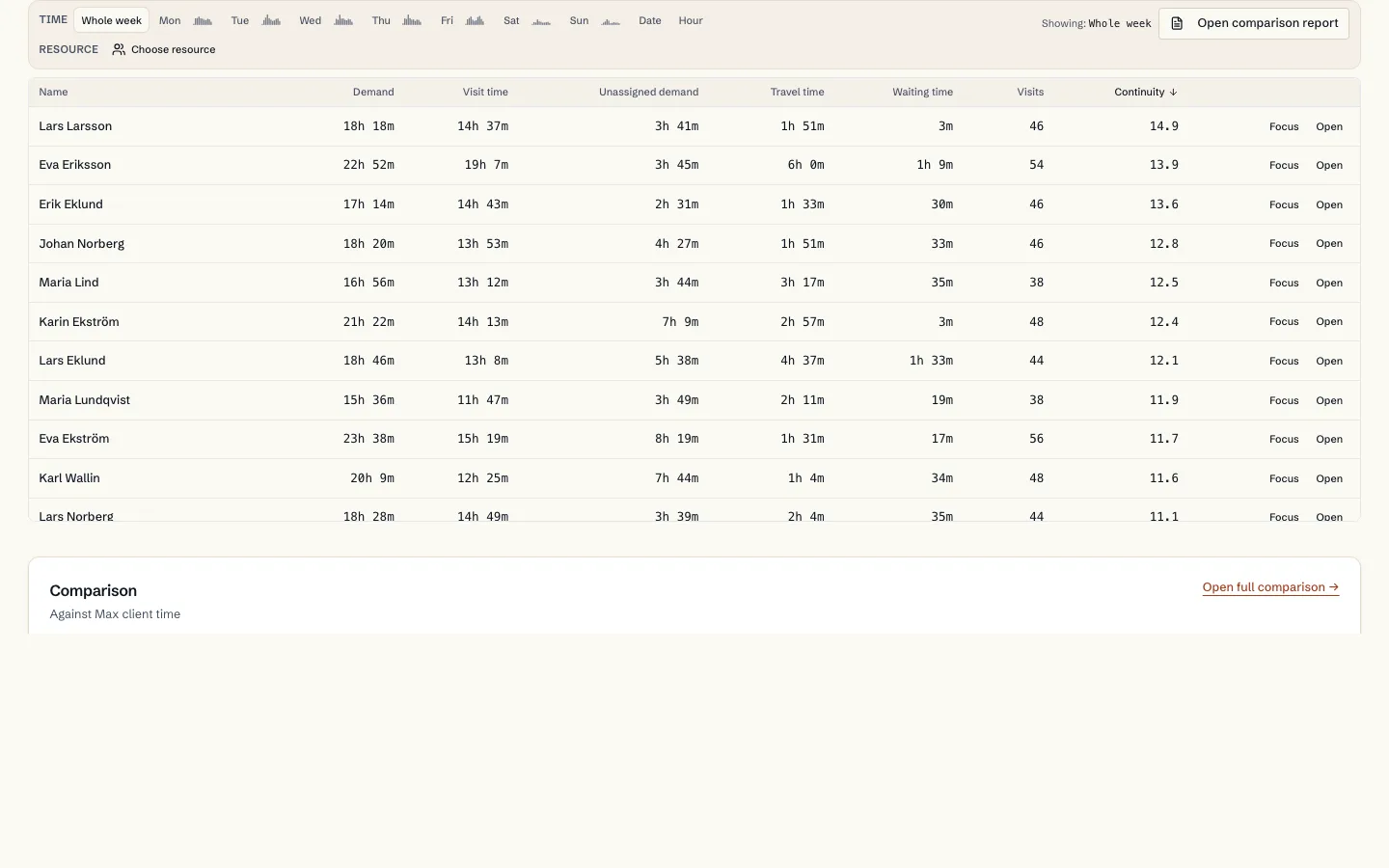Choose the Wed day tab
The height and width of the screenshot is (868, 1389).
coord(326,20)
